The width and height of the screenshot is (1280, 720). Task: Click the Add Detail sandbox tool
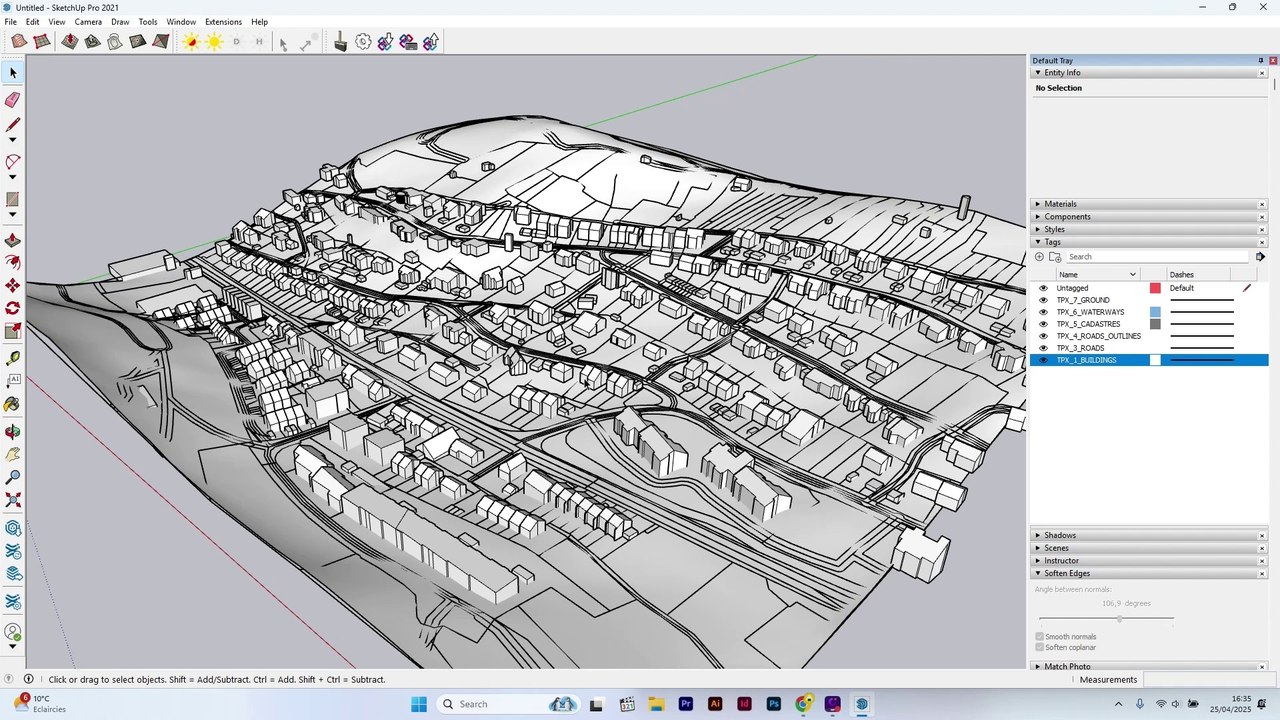point(138,42)
